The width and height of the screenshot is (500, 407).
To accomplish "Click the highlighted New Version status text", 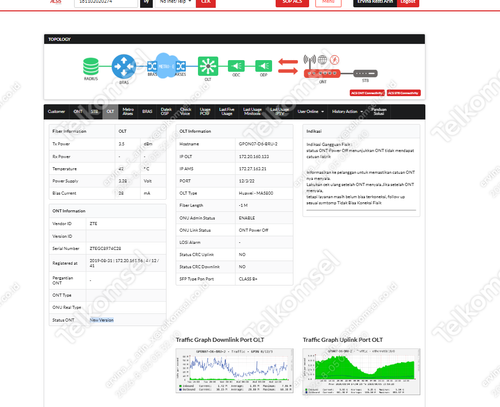I will pos(102,320).
